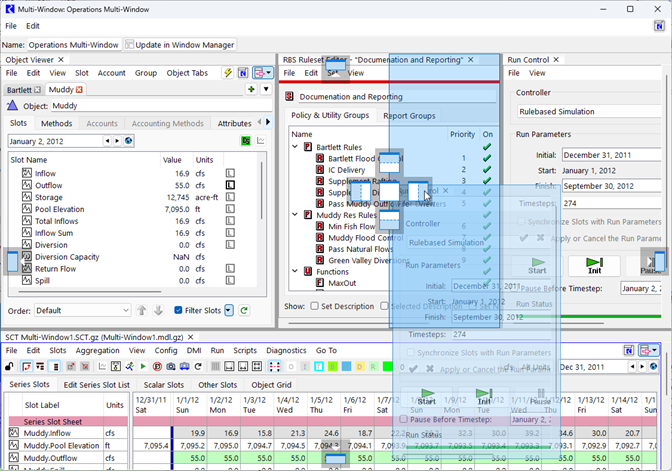Click the refresh icon beside Filter Slots

coord(245,310)
